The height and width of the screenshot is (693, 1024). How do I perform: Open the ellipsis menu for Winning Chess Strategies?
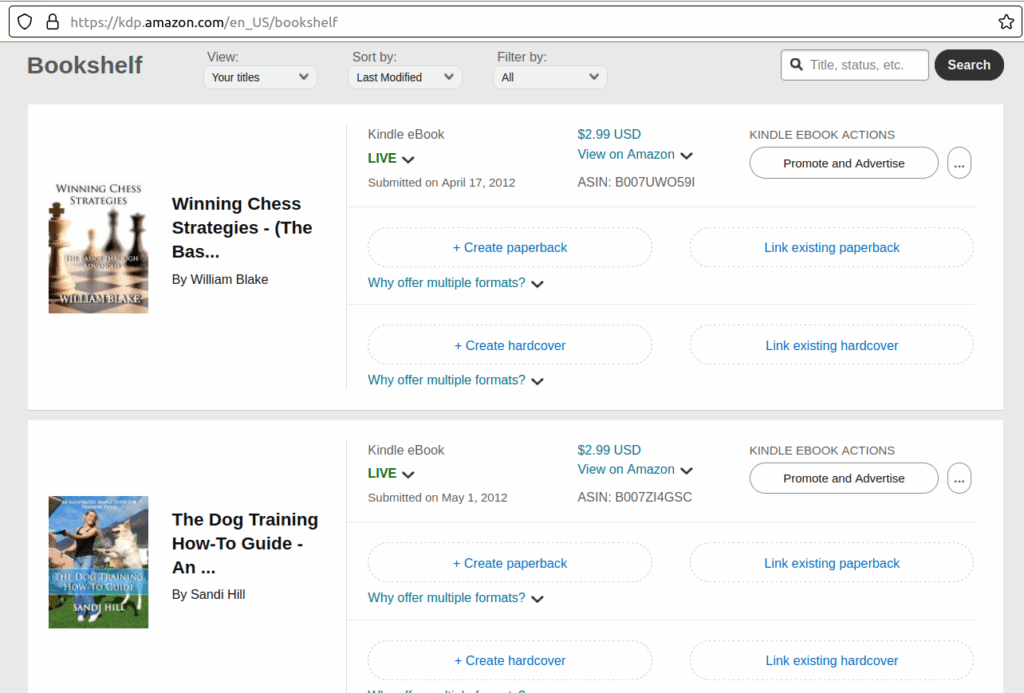click(959, 163)
